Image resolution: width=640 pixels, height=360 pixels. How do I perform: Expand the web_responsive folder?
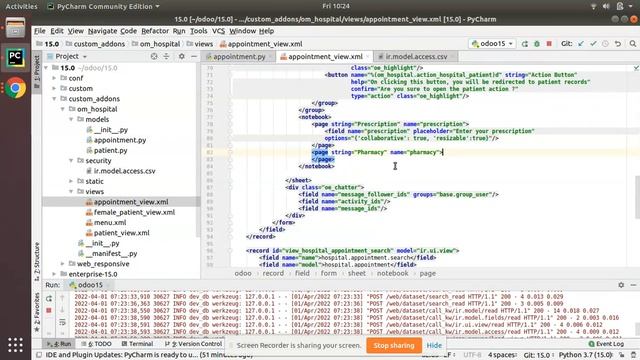[62, 264]
